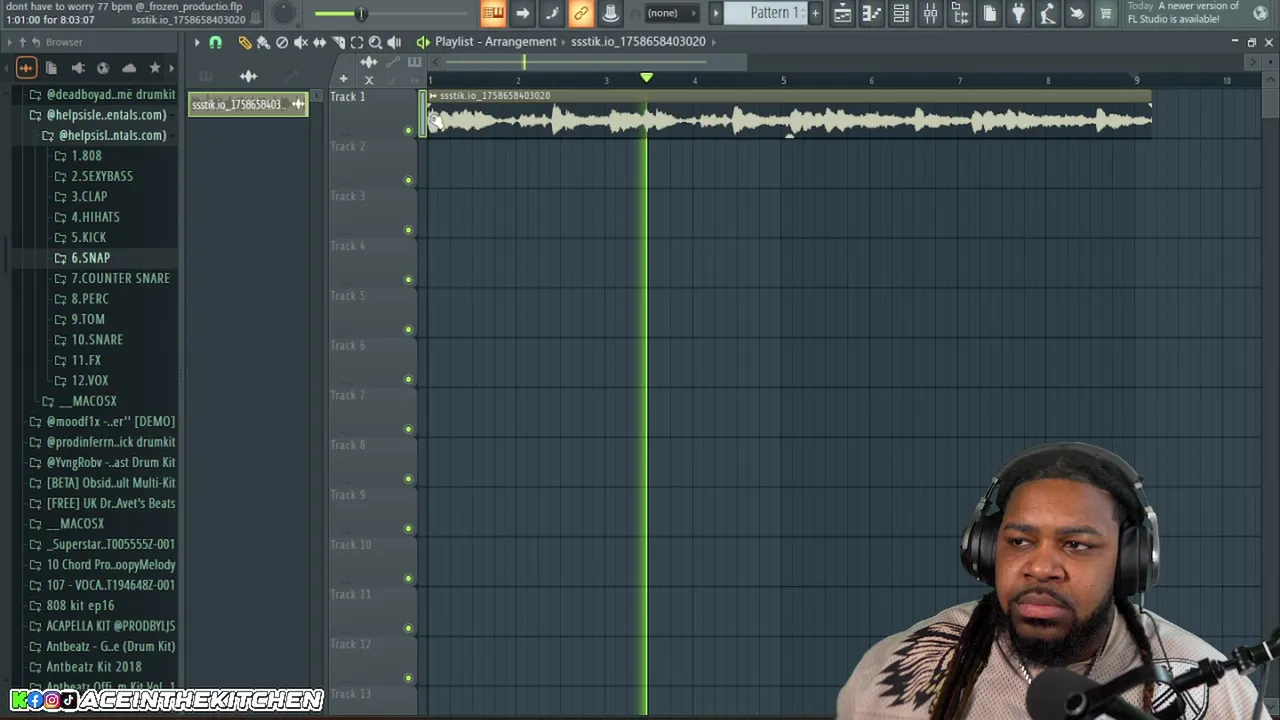
Task: Choose the Select marquee tool
Action: click(x=357, y=42)
